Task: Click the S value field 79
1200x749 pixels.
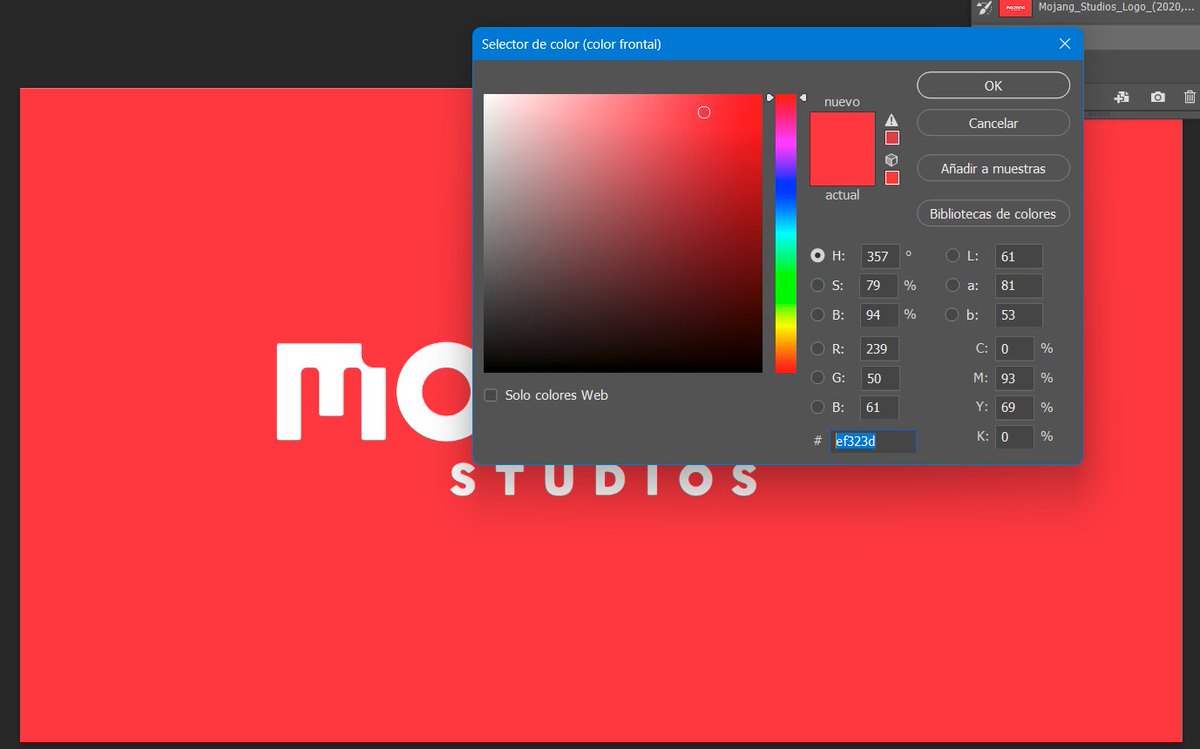Action: (880, 285)
